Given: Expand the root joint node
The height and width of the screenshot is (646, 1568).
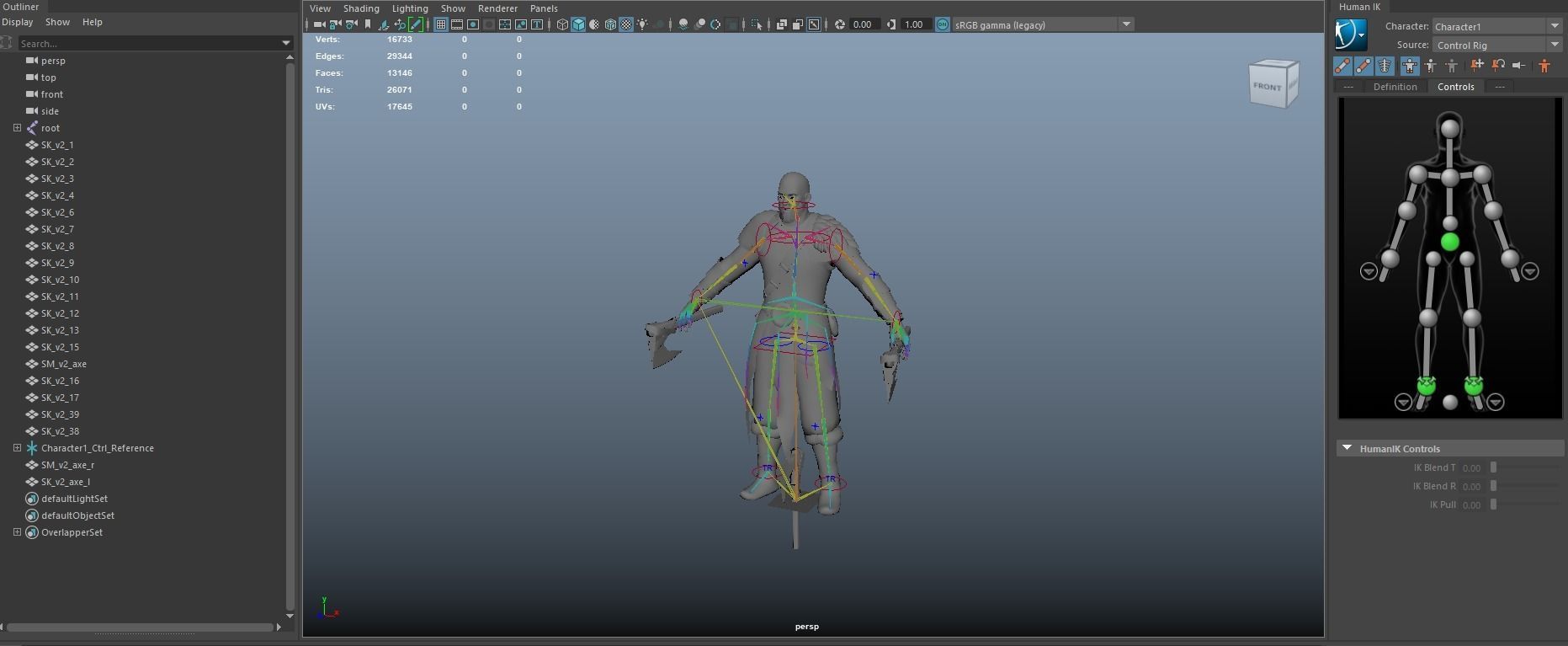Looking at the screenshot, I should [x=17, y=128].
